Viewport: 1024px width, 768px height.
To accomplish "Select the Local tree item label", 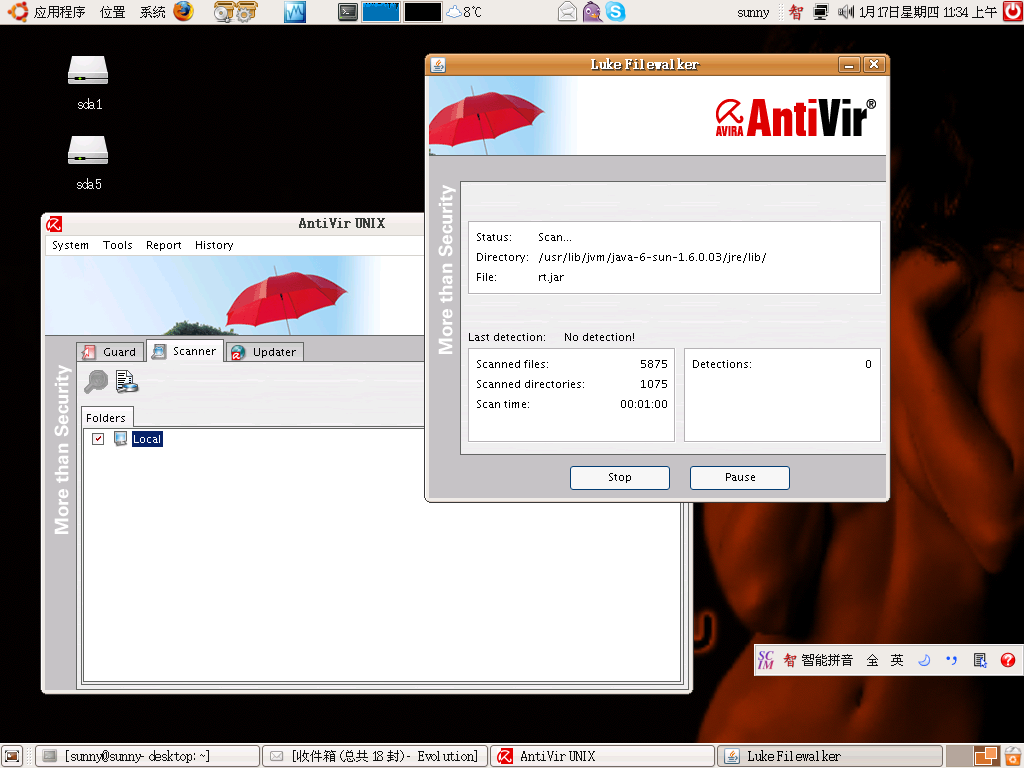I will (x=147, y=439).
